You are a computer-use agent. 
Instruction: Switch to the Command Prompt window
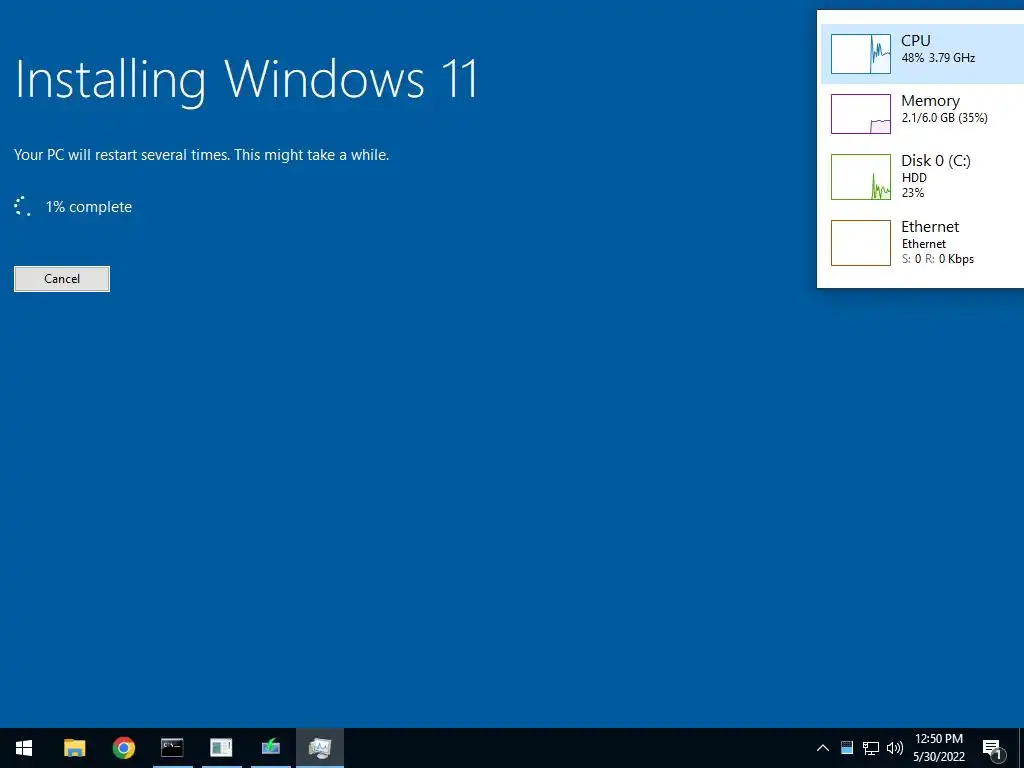pos(172,748)
